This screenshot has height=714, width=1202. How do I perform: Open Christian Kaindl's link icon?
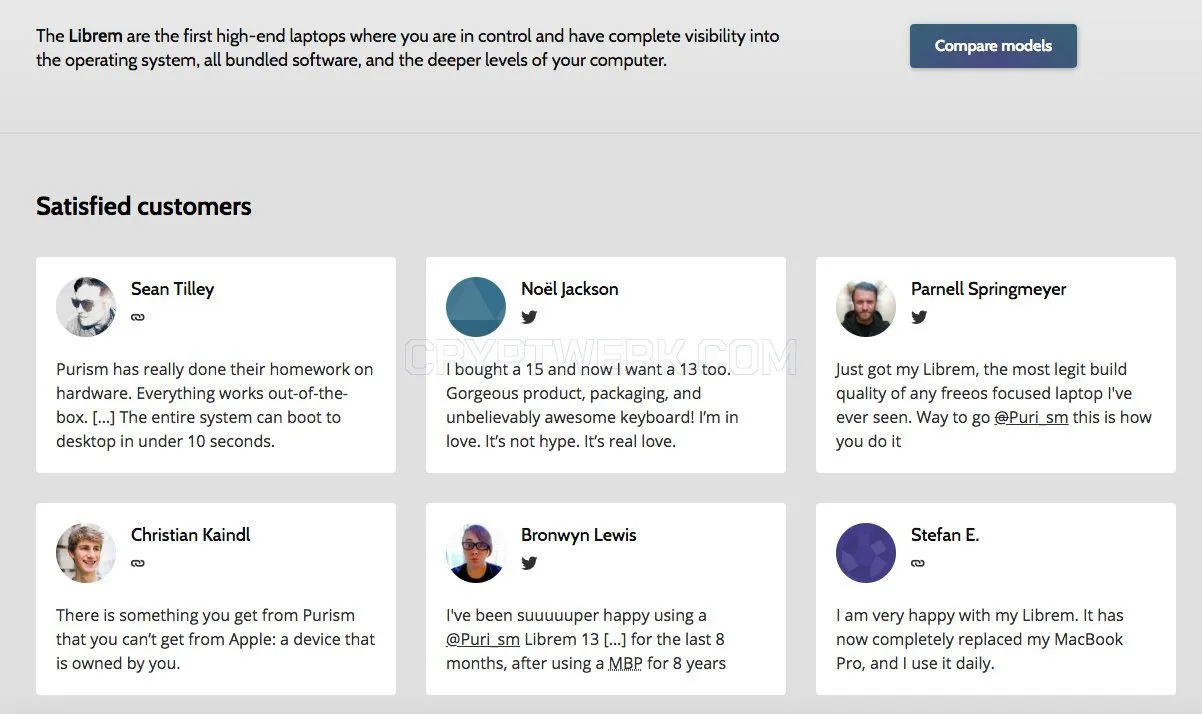pos(138,563)
